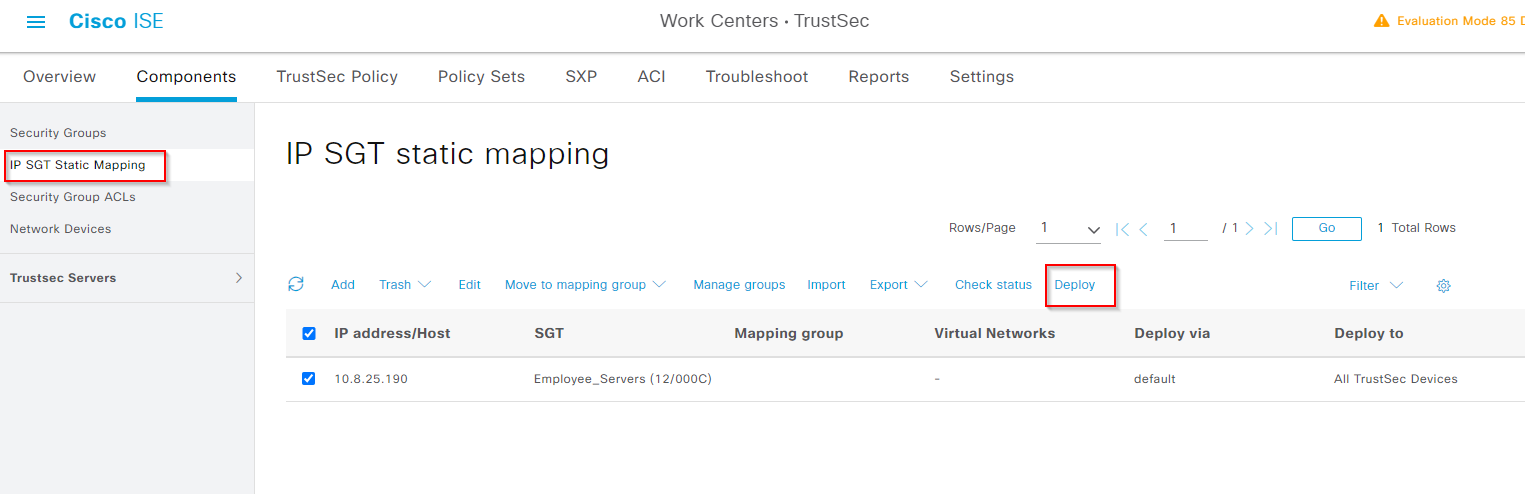Click Manage groups
1525x494 pixels.
click(739, 285)
